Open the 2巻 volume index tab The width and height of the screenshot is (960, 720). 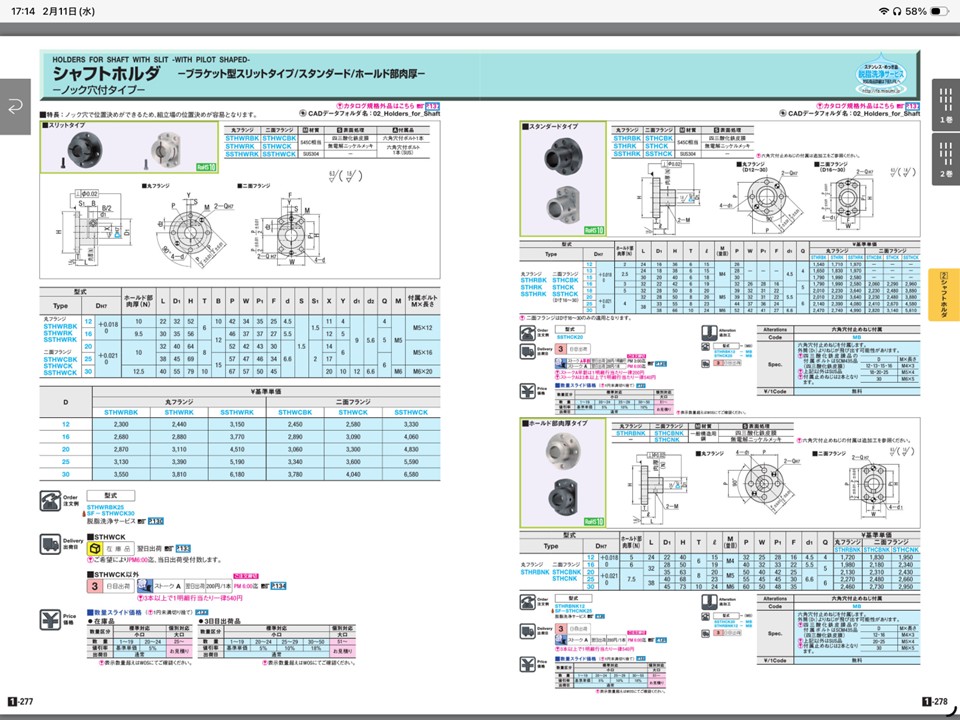coord(945,160)
